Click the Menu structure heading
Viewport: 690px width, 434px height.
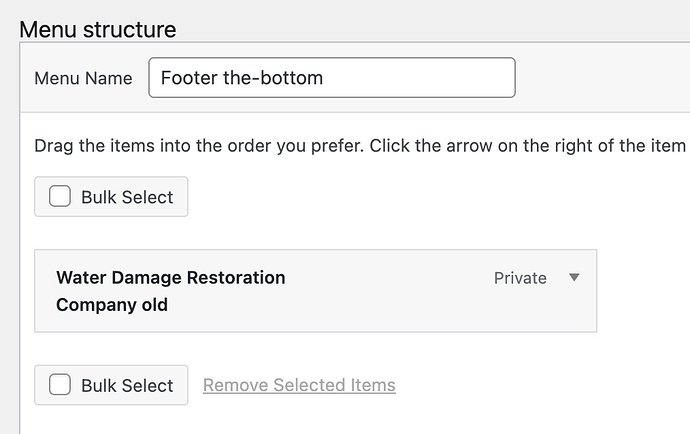coord(98,29)
